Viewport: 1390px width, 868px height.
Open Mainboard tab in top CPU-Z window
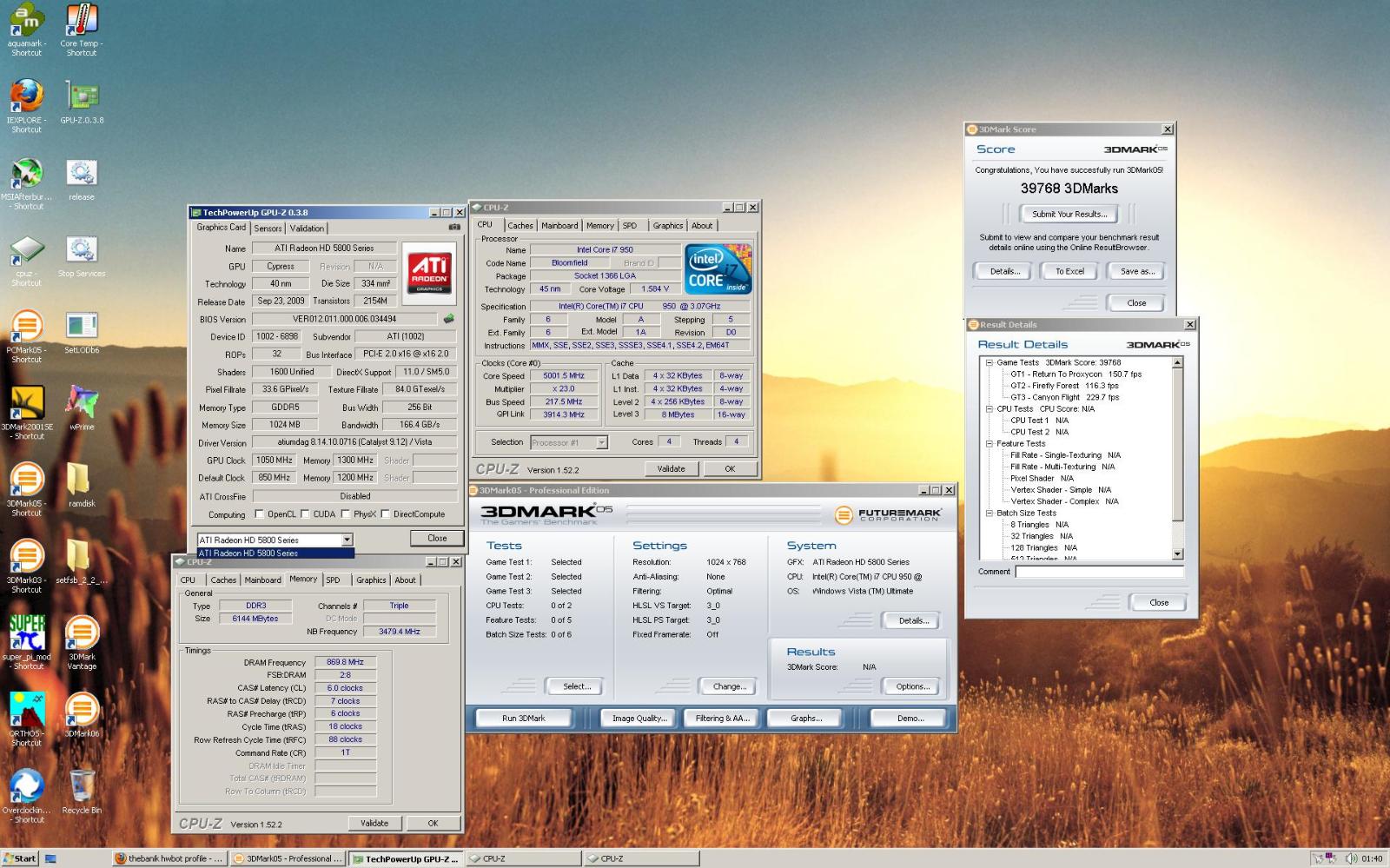[559, 226]
